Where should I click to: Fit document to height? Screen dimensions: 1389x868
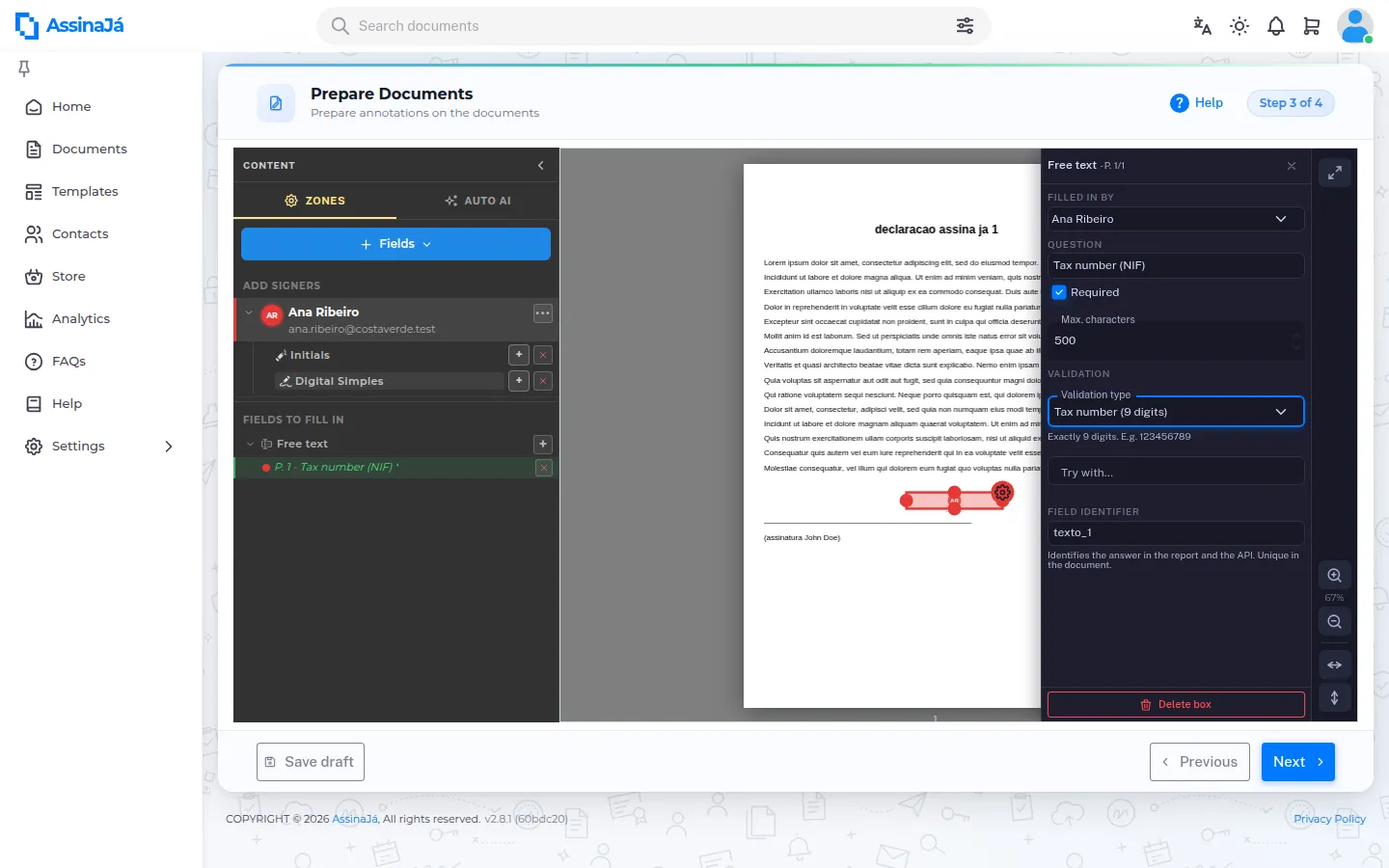coord(1335,697)
